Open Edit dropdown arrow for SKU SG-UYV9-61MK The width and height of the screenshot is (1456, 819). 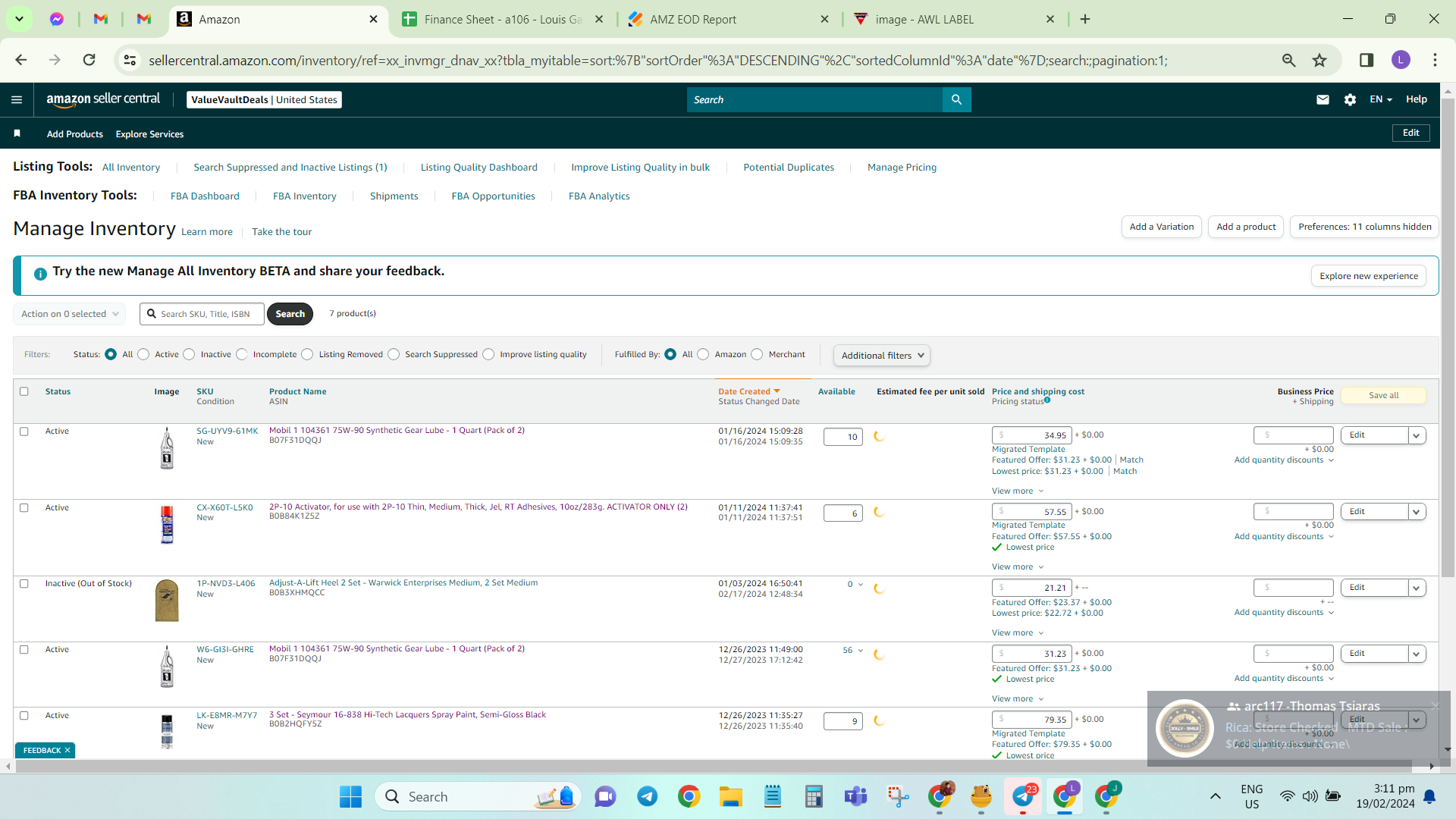click(x=1416, y=435)
